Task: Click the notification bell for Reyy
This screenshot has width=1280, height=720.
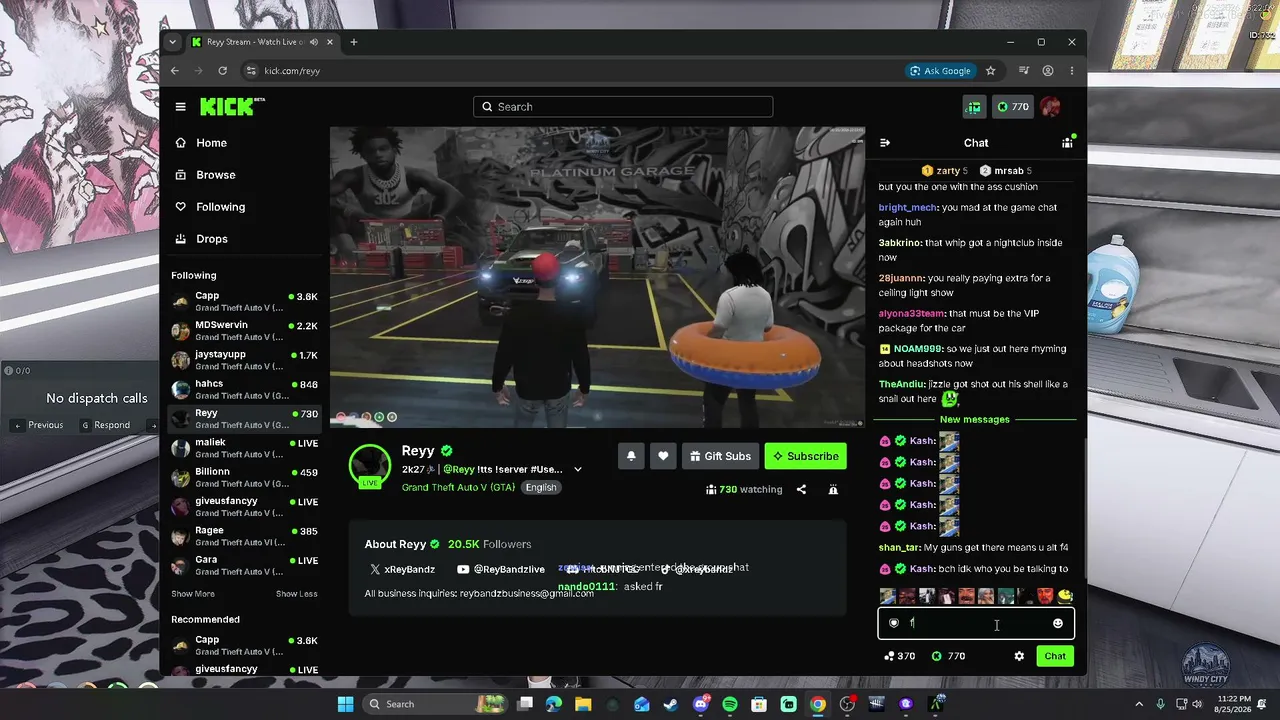Action: point(631,456)
